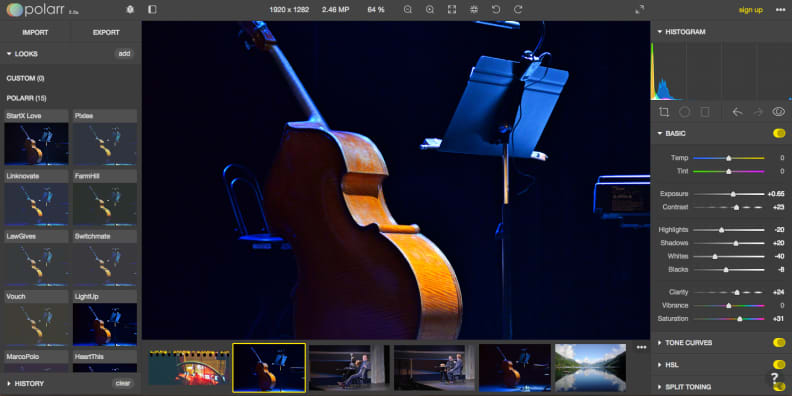Click the fit-to-screen icon
The image size is (792, 396).
452,10
